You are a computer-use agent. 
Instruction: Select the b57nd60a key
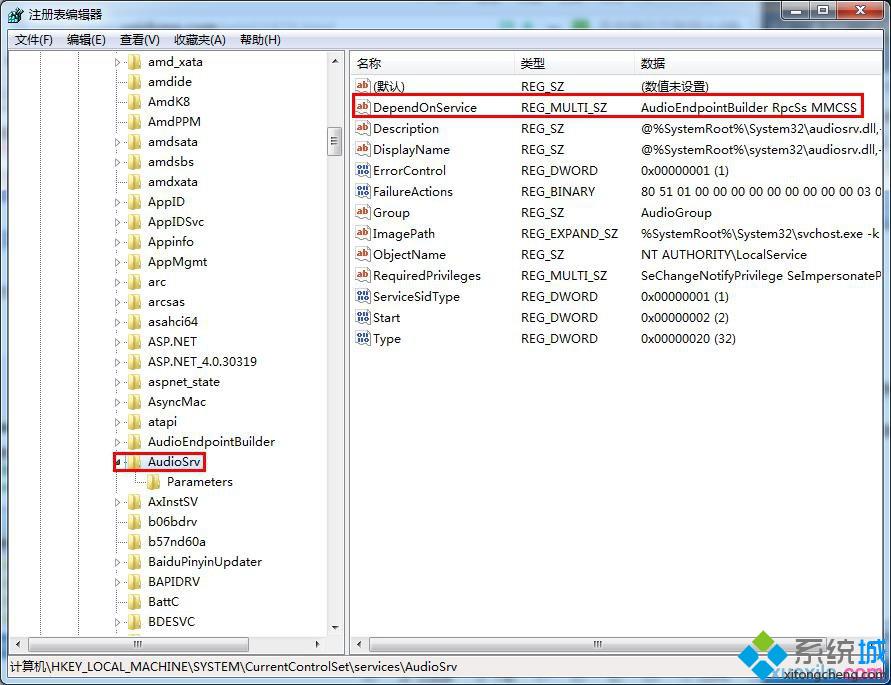coord(177,542)
